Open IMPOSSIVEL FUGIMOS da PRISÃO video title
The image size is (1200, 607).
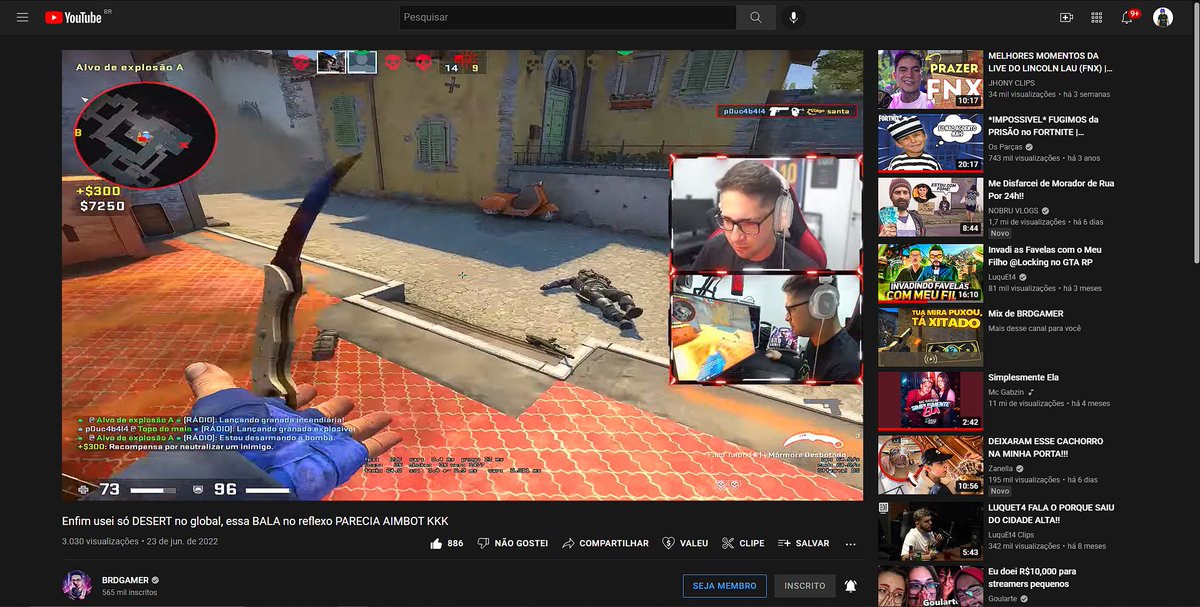coord(1045,126)
